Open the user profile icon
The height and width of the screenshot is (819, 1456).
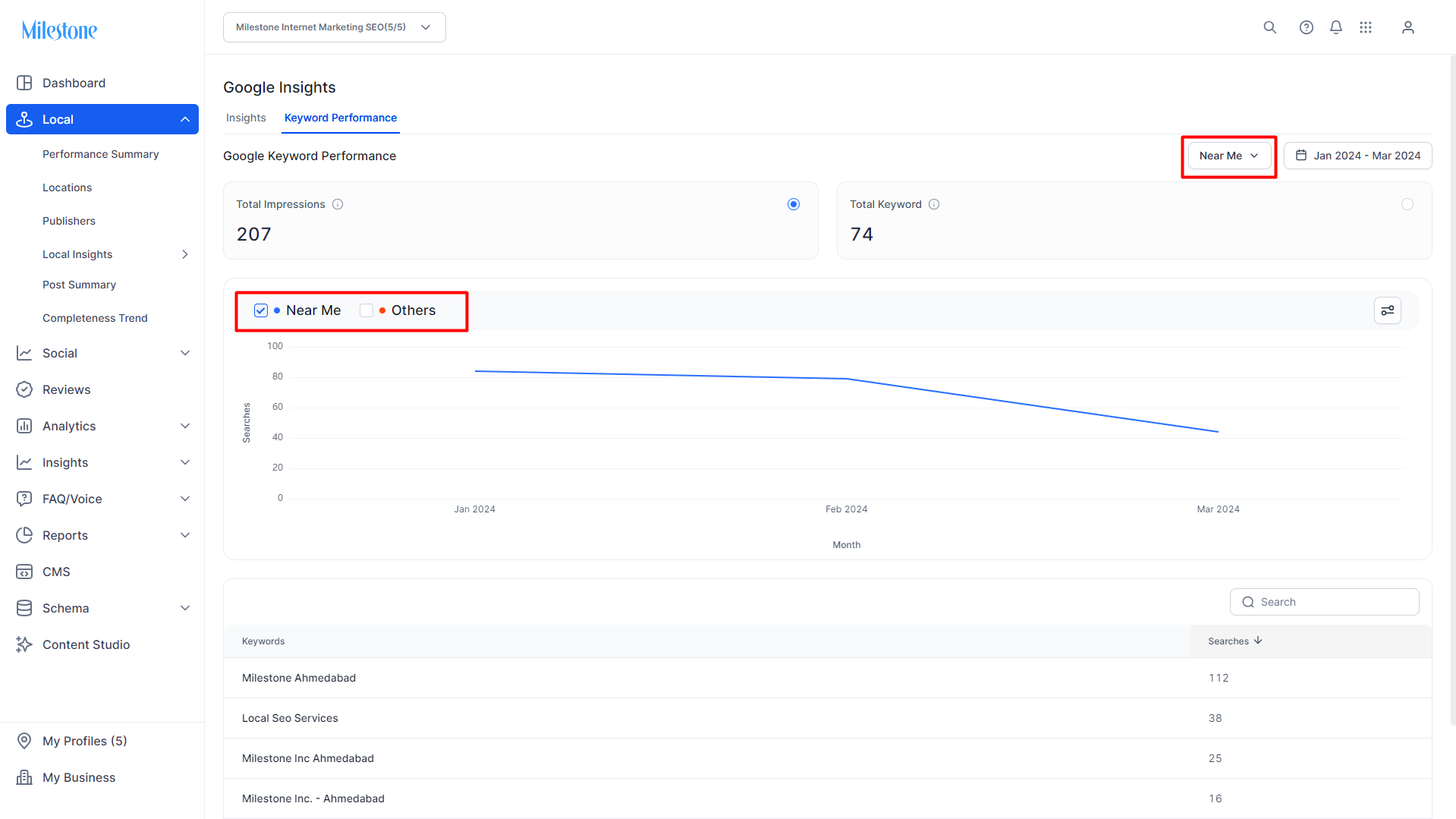[1408, 27]
